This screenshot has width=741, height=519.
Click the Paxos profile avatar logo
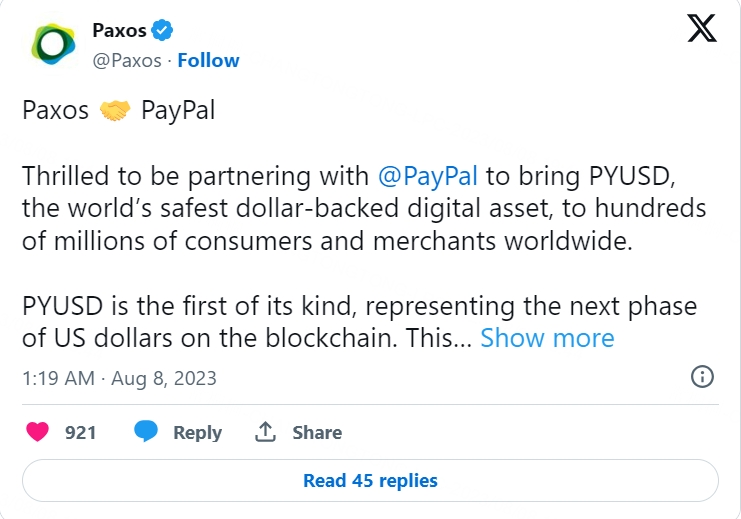pyautogui.click(x=52, y=45)
